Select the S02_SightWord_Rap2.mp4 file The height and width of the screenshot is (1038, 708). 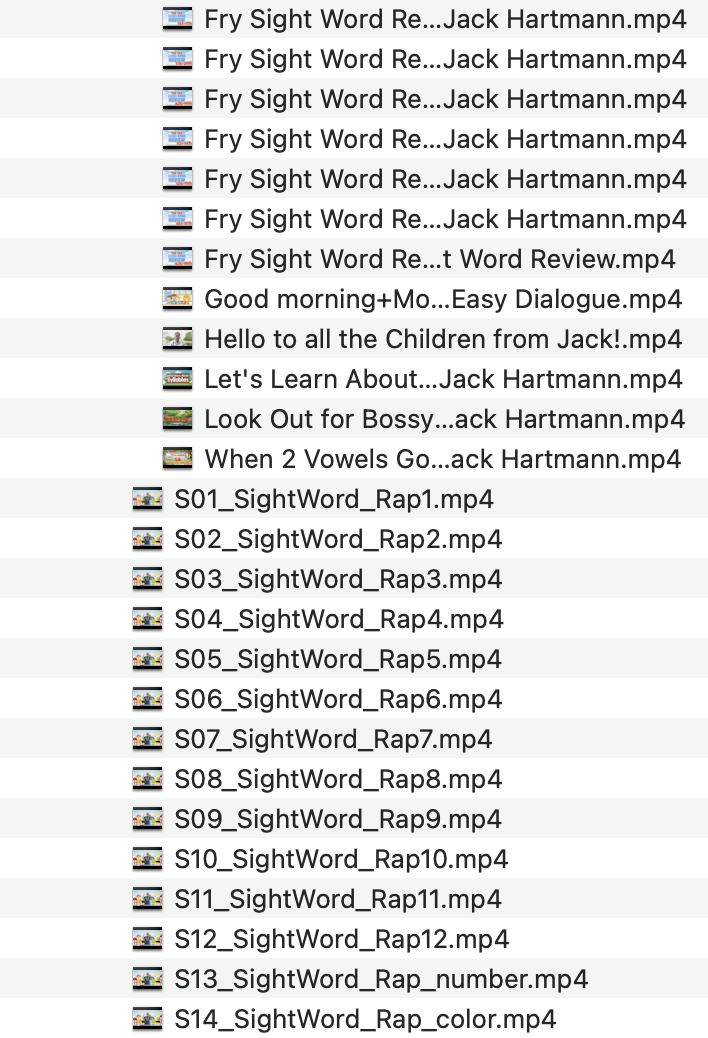[338, 539]
